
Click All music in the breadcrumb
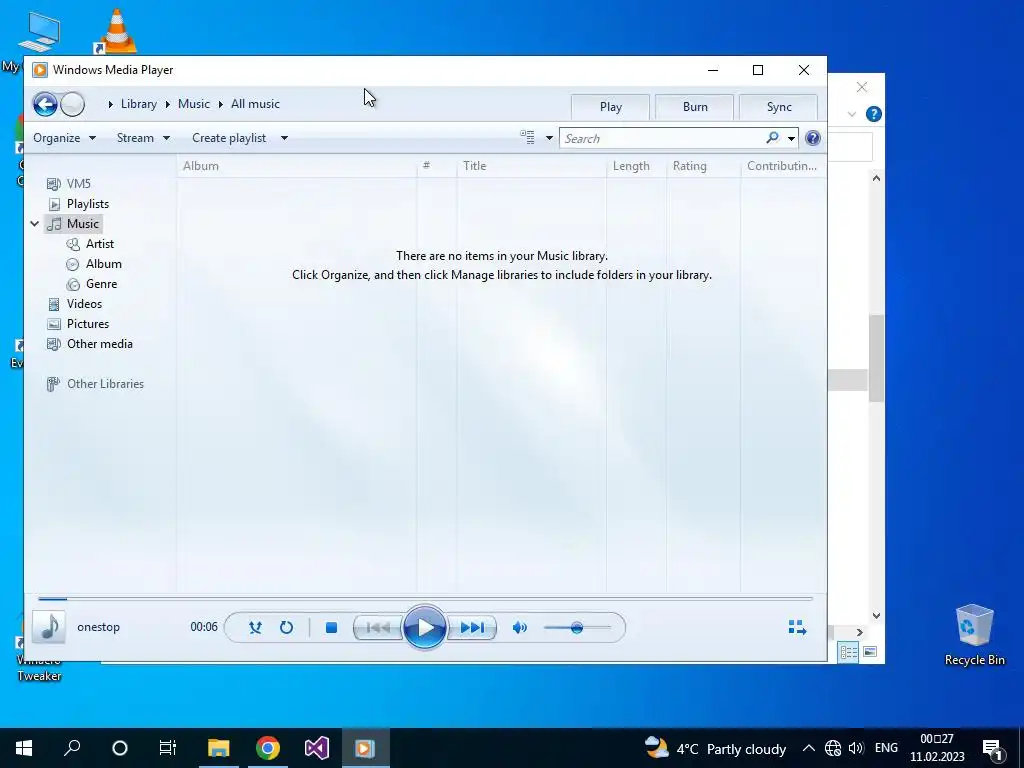tap(255, 104)
